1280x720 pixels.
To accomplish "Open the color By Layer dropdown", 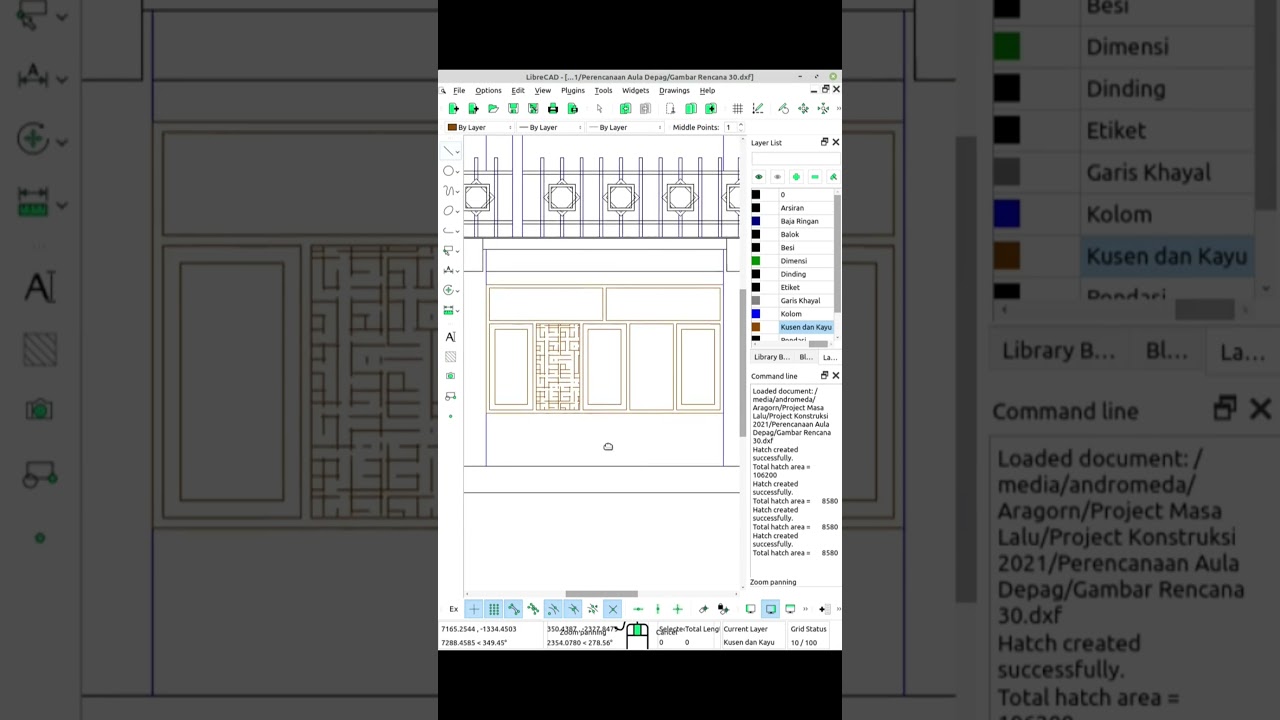I will coord(480,127).
